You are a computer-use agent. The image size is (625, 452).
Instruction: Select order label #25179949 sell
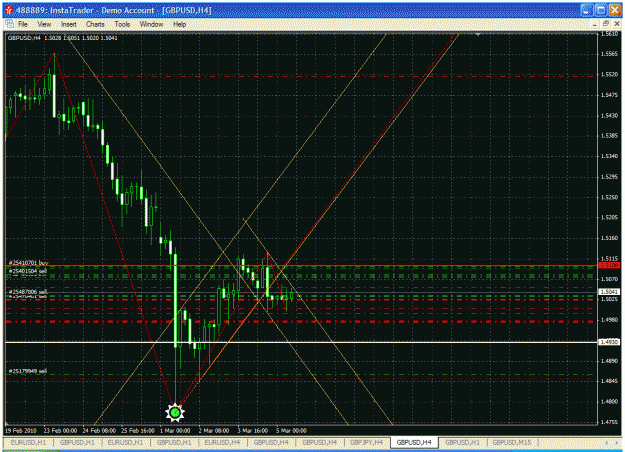click(x=28, y=371)
